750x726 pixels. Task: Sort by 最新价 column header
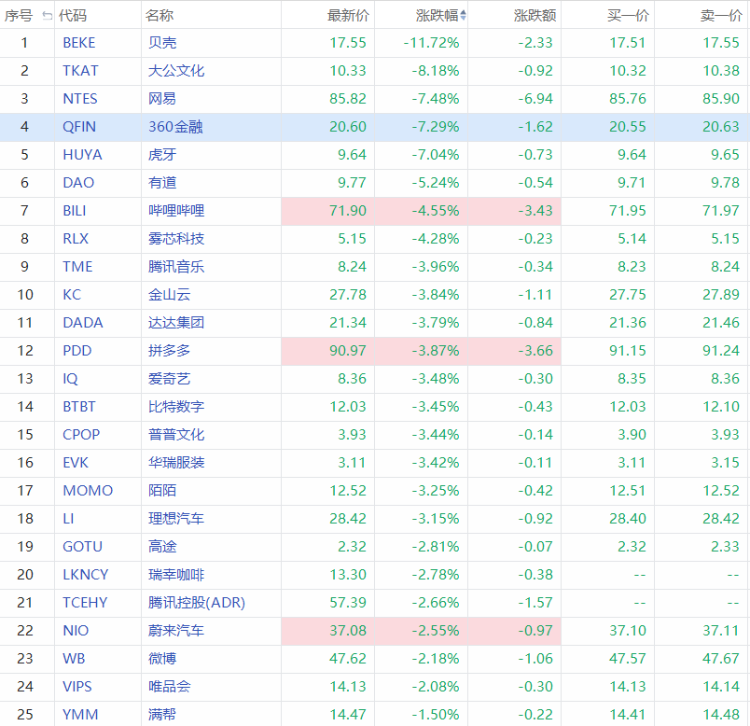(348, 16)
